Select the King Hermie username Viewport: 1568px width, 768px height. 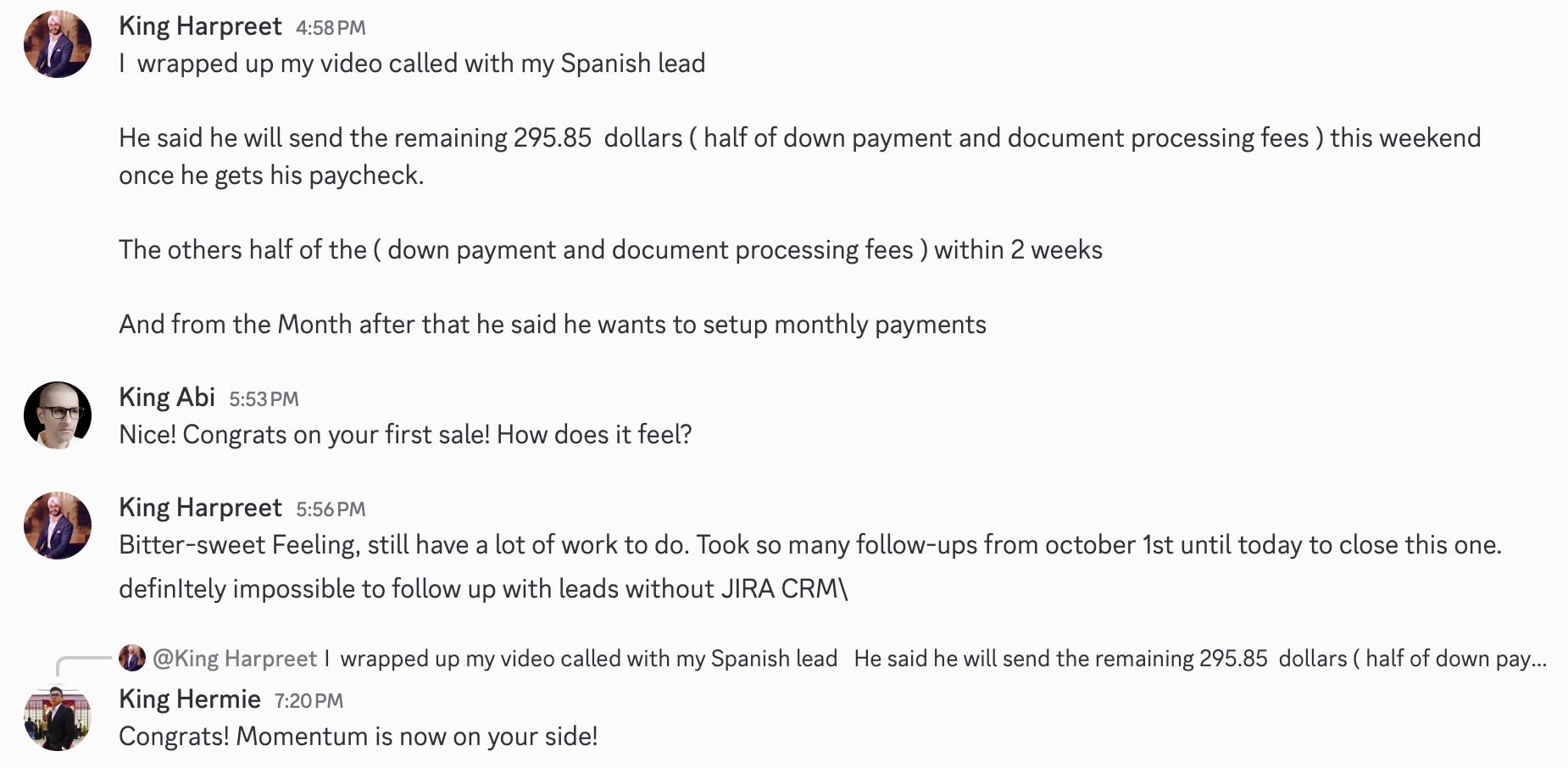[190, 699]
